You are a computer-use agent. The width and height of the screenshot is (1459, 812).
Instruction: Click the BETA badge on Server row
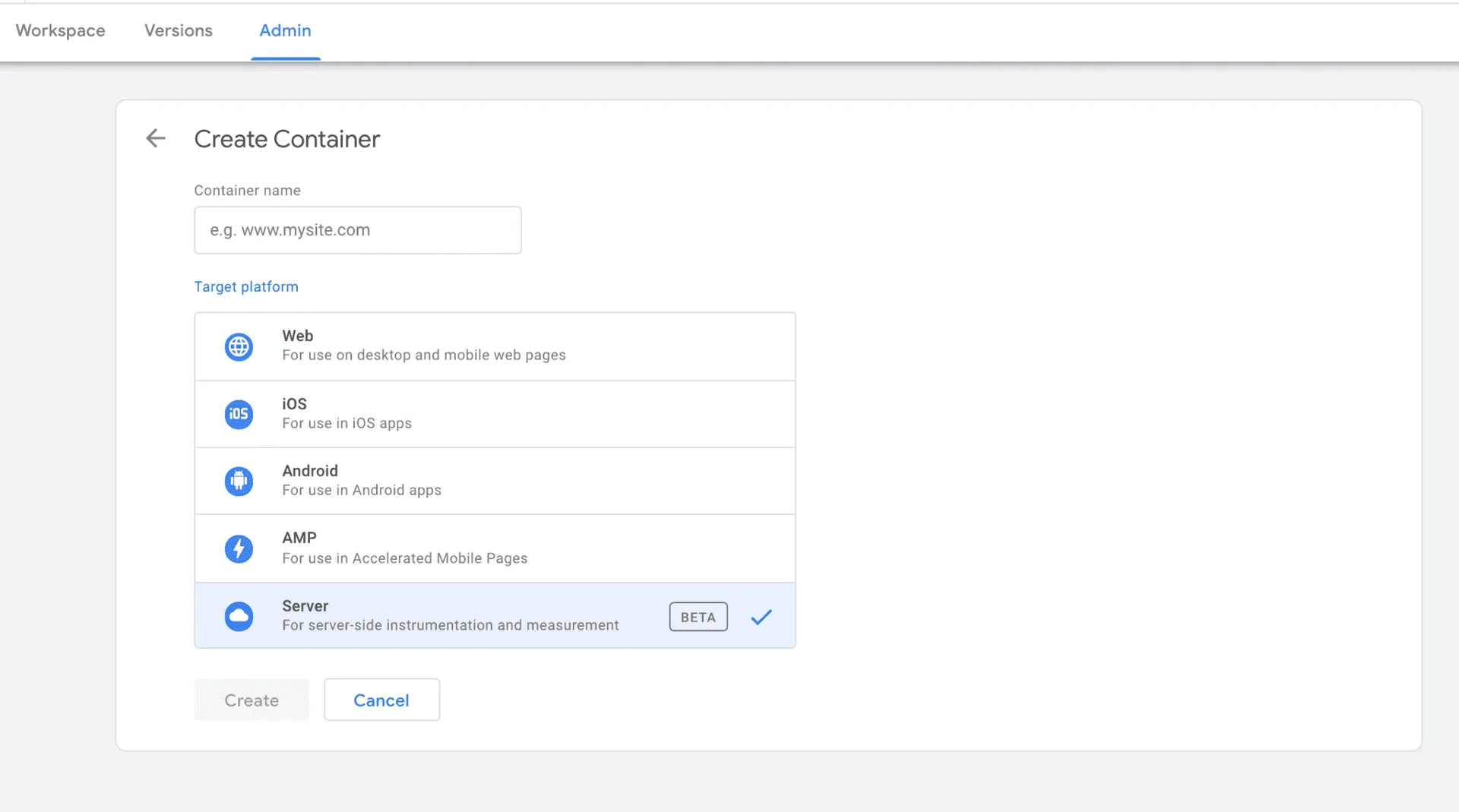coord(698,617)
